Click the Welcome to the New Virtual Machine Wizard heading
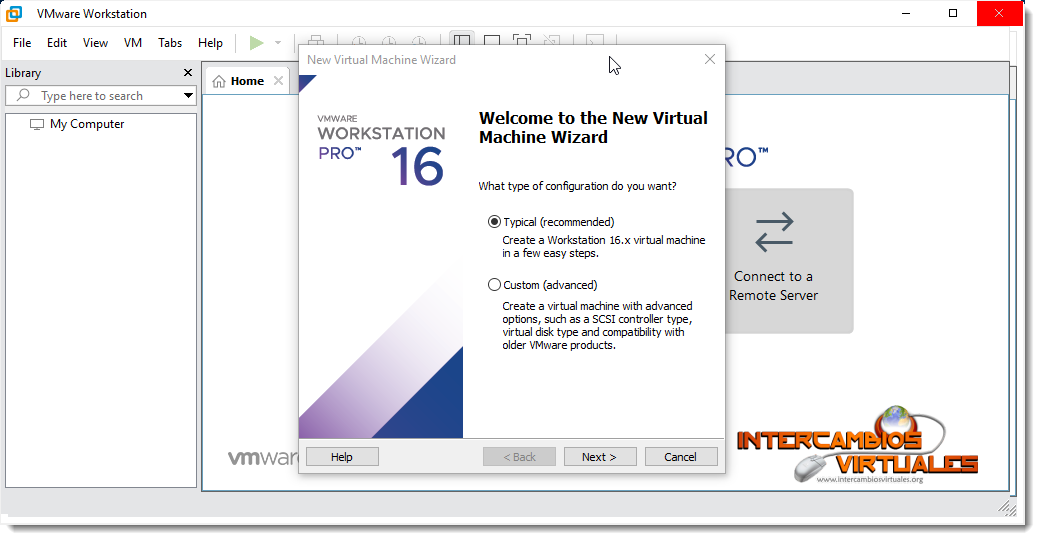The height and width of the screenshot is (540, 1040). (593, 127)
